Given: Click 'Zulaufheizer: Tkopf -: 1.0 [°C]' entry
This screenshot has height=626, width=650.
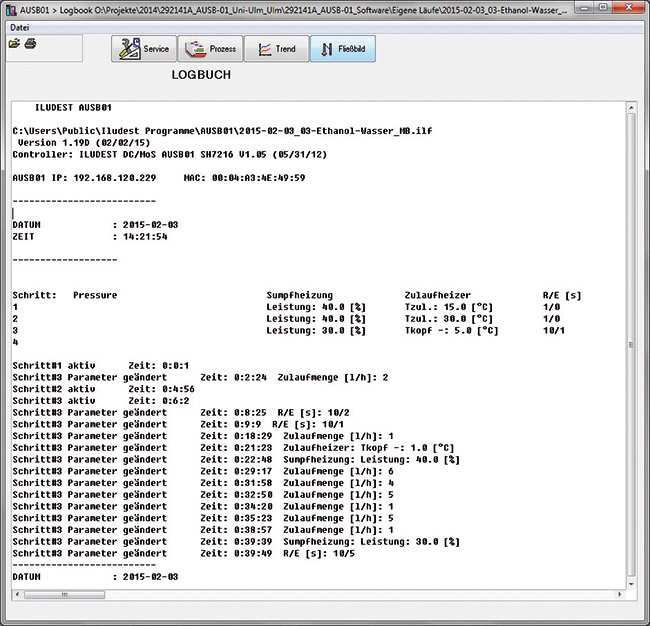Looking at the screenshot, I should (x=369, y=448).
